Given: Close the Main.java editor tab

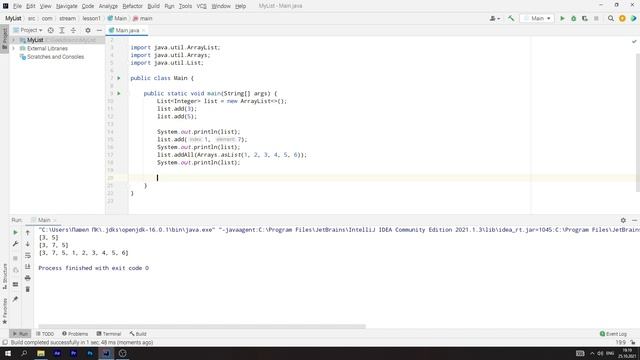Looking at the screenshot, I should 144,31.
